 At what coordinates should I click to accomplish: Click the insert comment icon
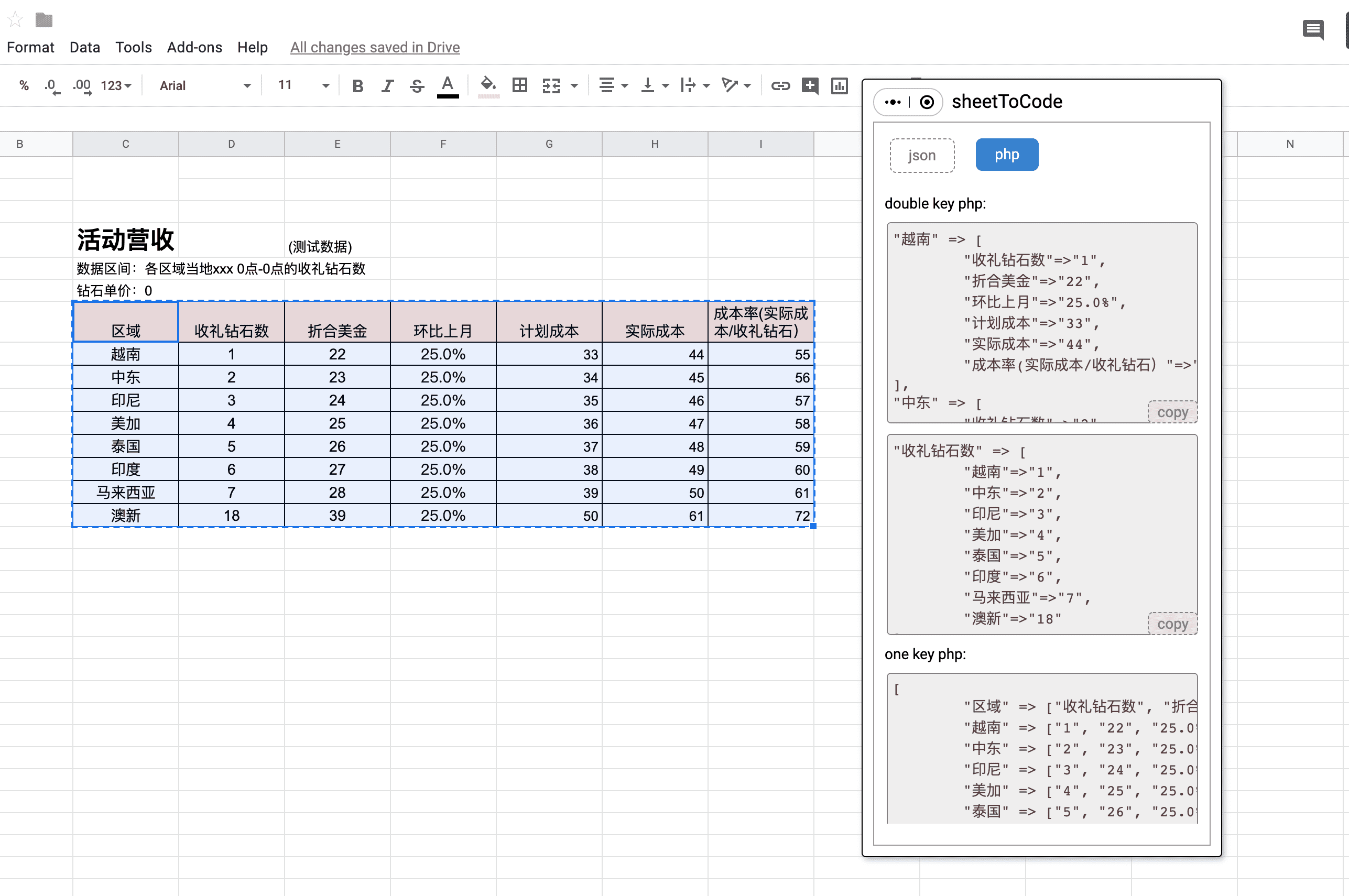click(810, 86)
